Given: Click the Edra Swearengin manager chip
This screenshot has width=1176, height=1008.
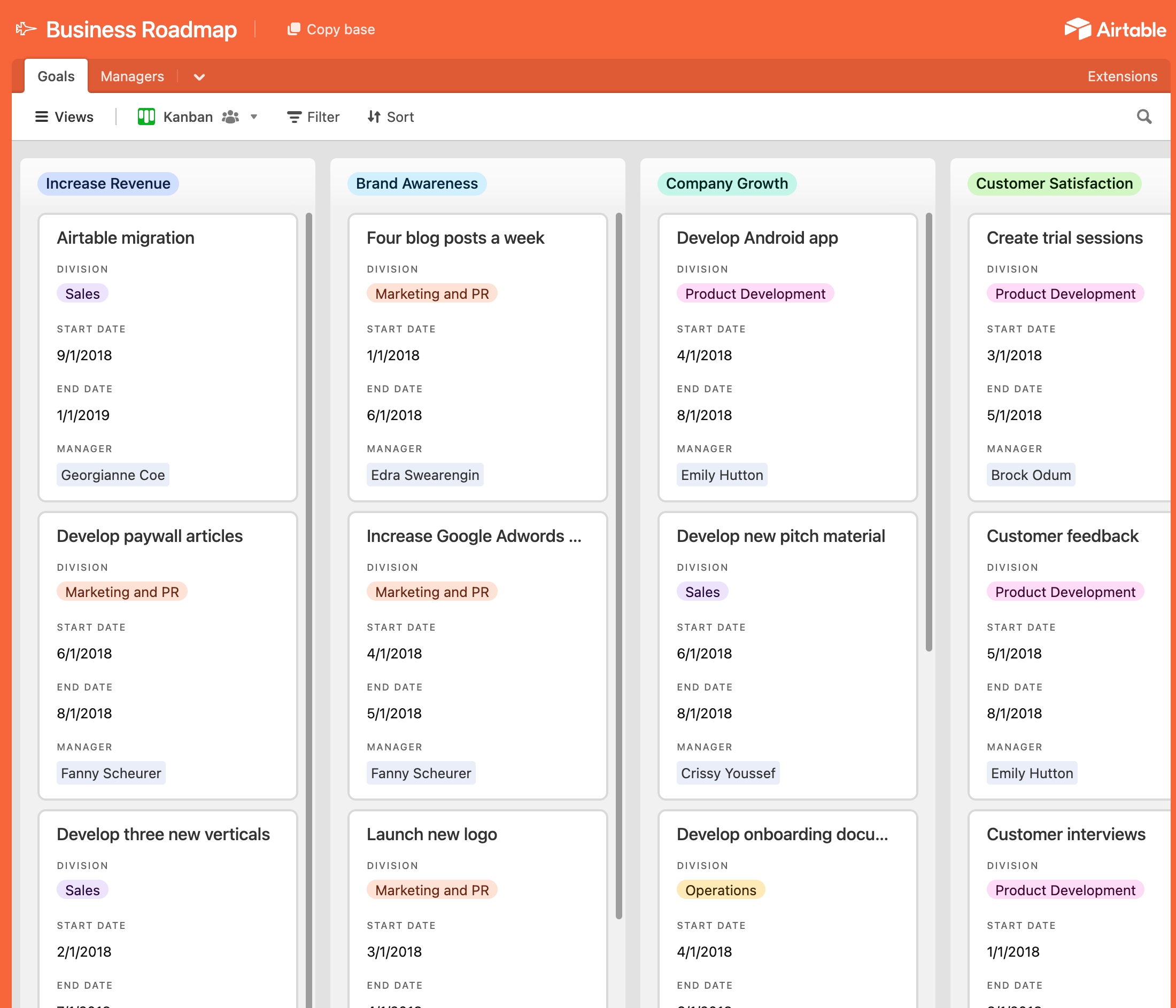Looking at the screenshot, I should point(425,475).
